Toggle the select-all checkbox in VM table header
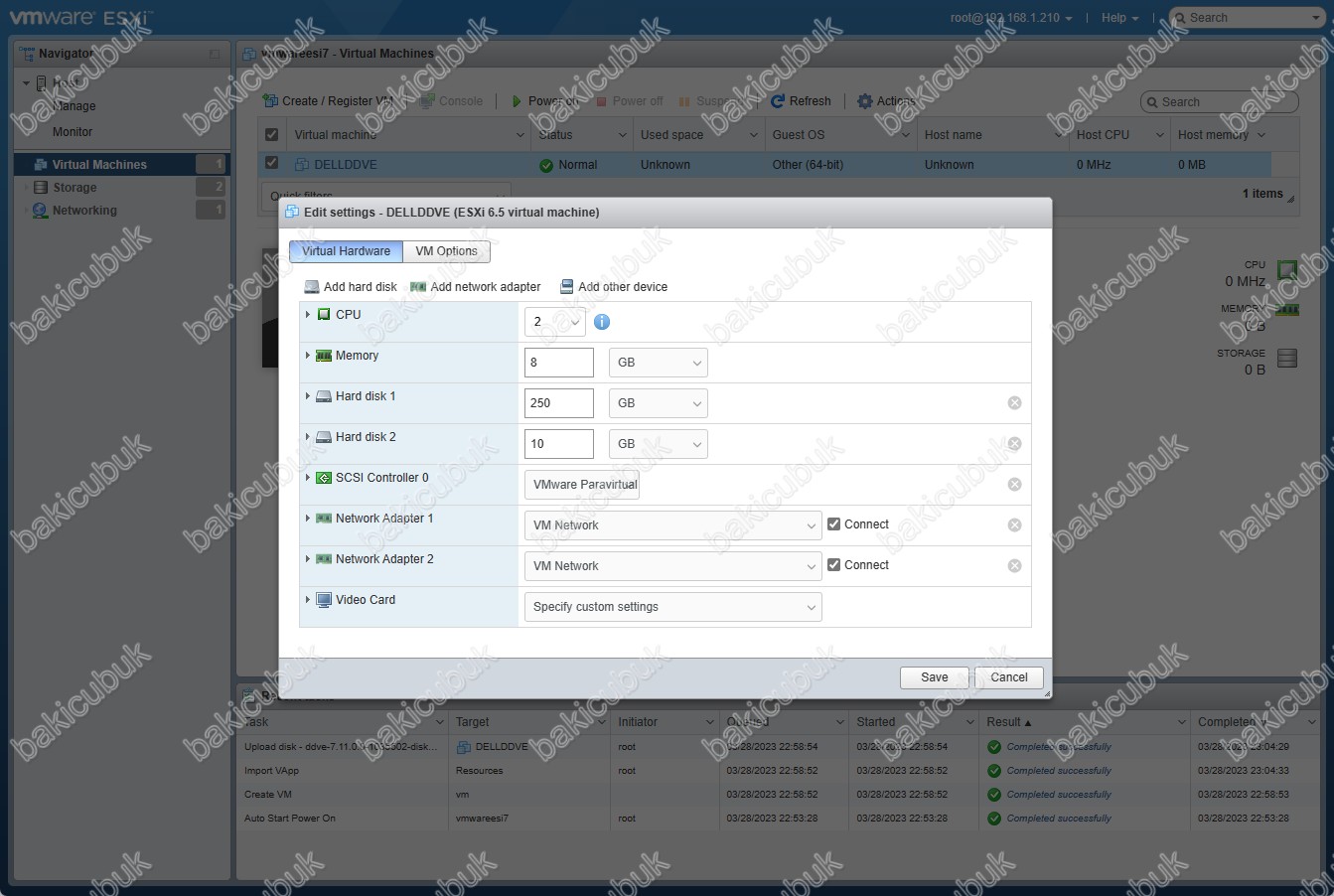The width and height of the screenshot is (1334, 896). pos(271,135)
